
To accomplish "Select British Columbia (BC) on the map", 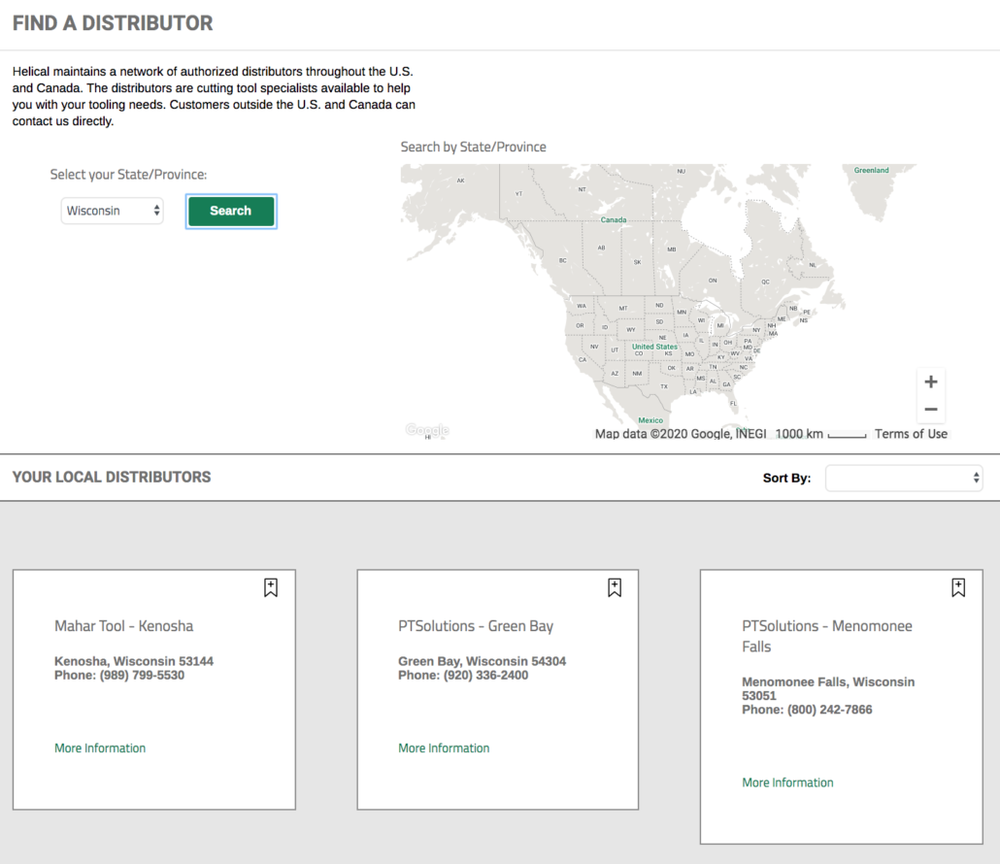I will (562, 261).
